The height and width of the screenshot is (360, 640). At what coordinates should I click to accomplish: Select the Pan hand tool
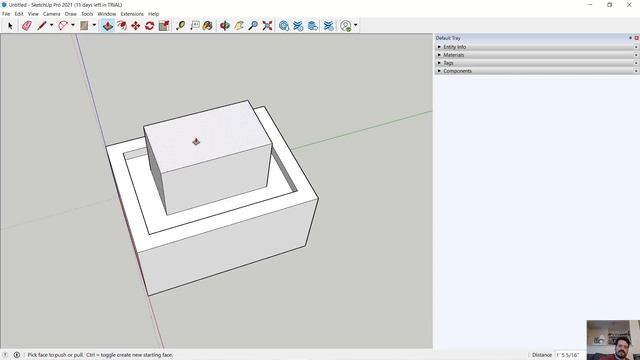click(239, 26)
